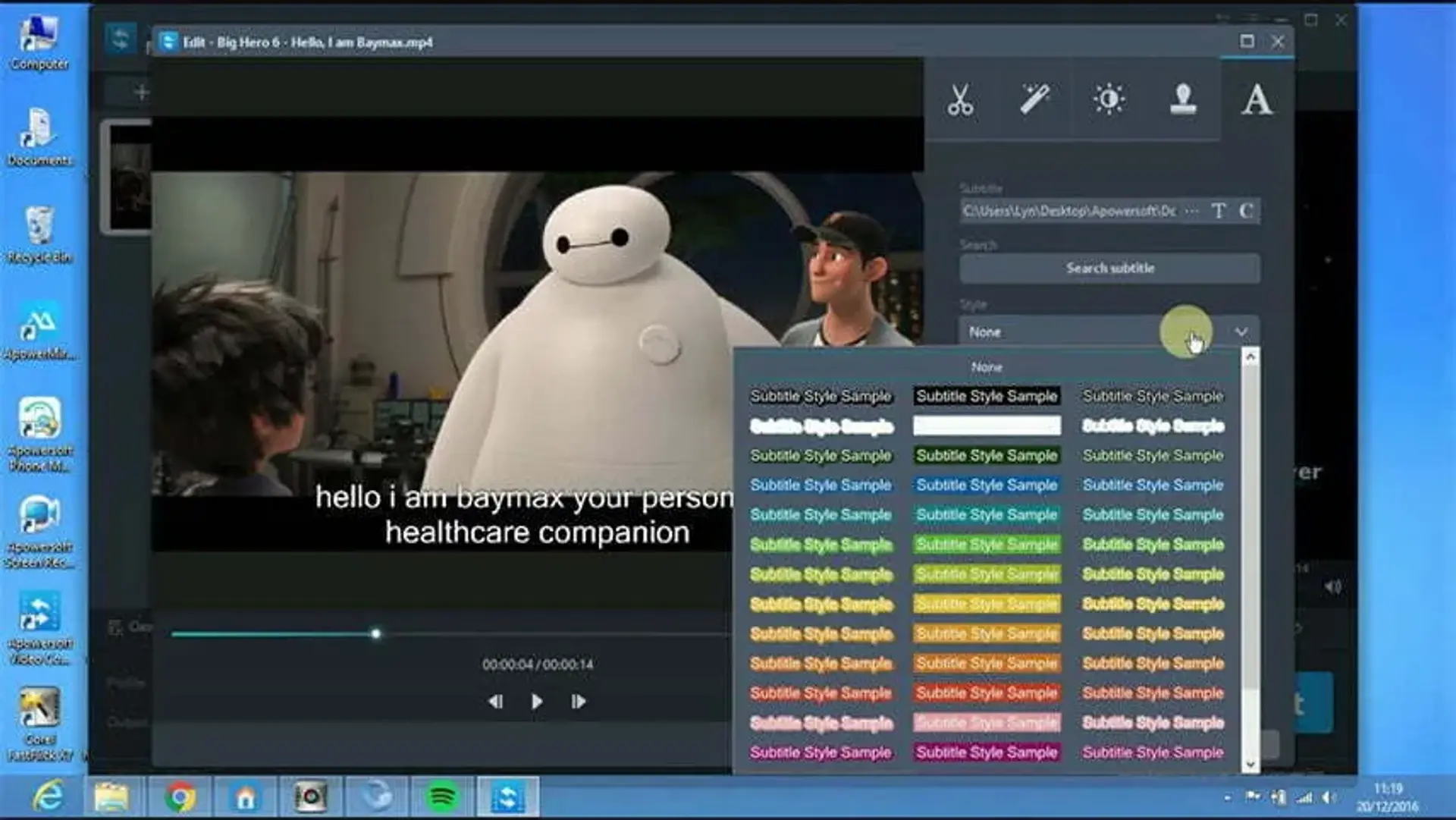The width and height of the screenshot is (1456, 820).
Task: Open the camera app in taskbar
Action: tap(310, 797)
